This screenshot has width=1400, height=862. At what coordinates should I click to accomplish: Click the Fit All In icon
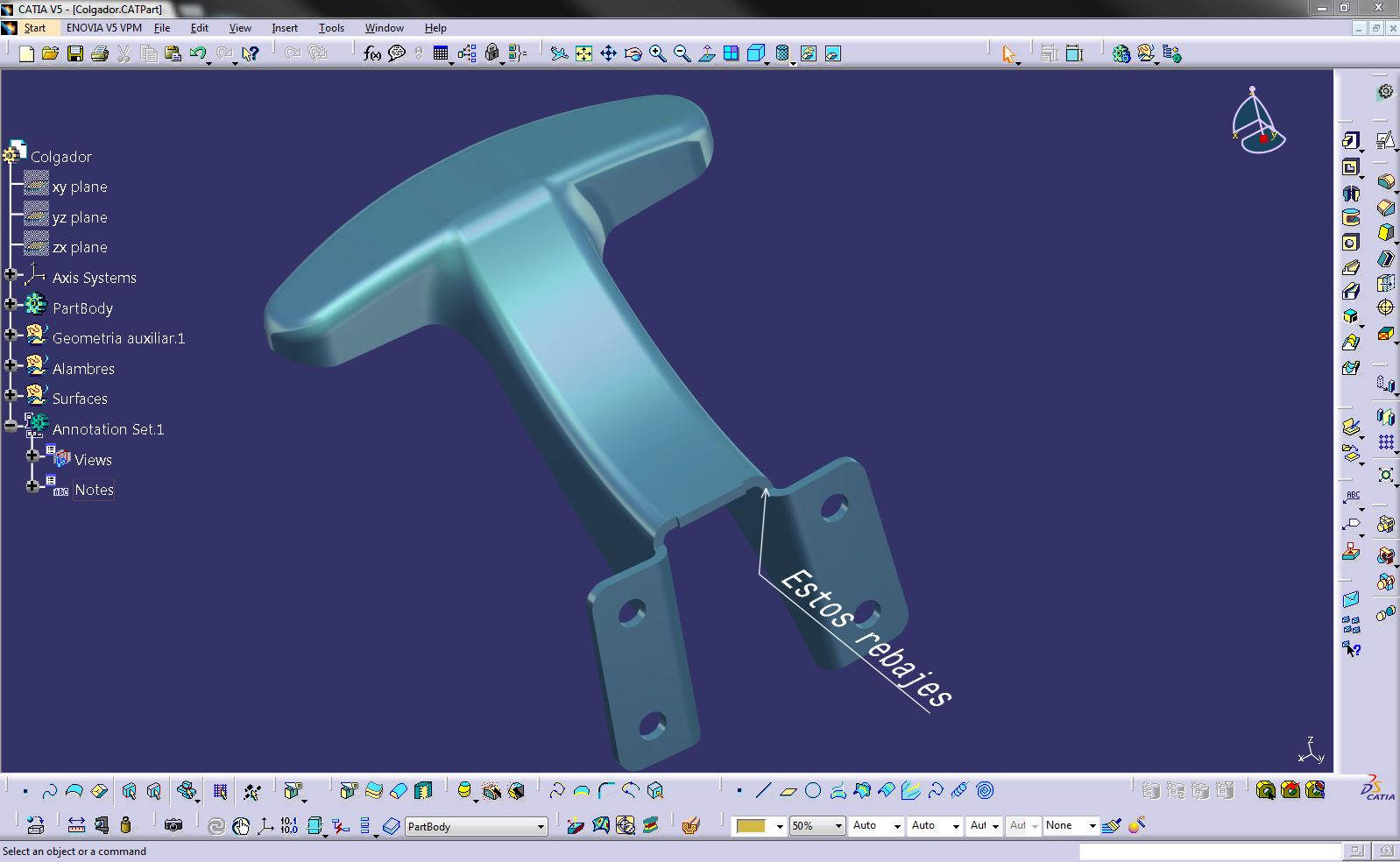(583, 54)
